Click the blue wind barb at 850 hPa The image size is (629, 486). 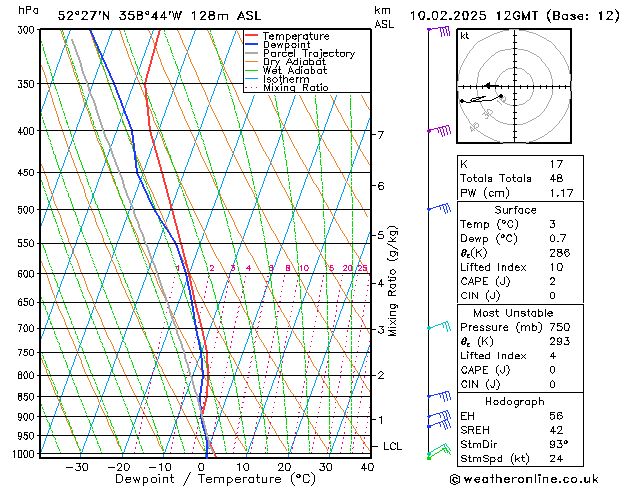(x=437, y=397)
